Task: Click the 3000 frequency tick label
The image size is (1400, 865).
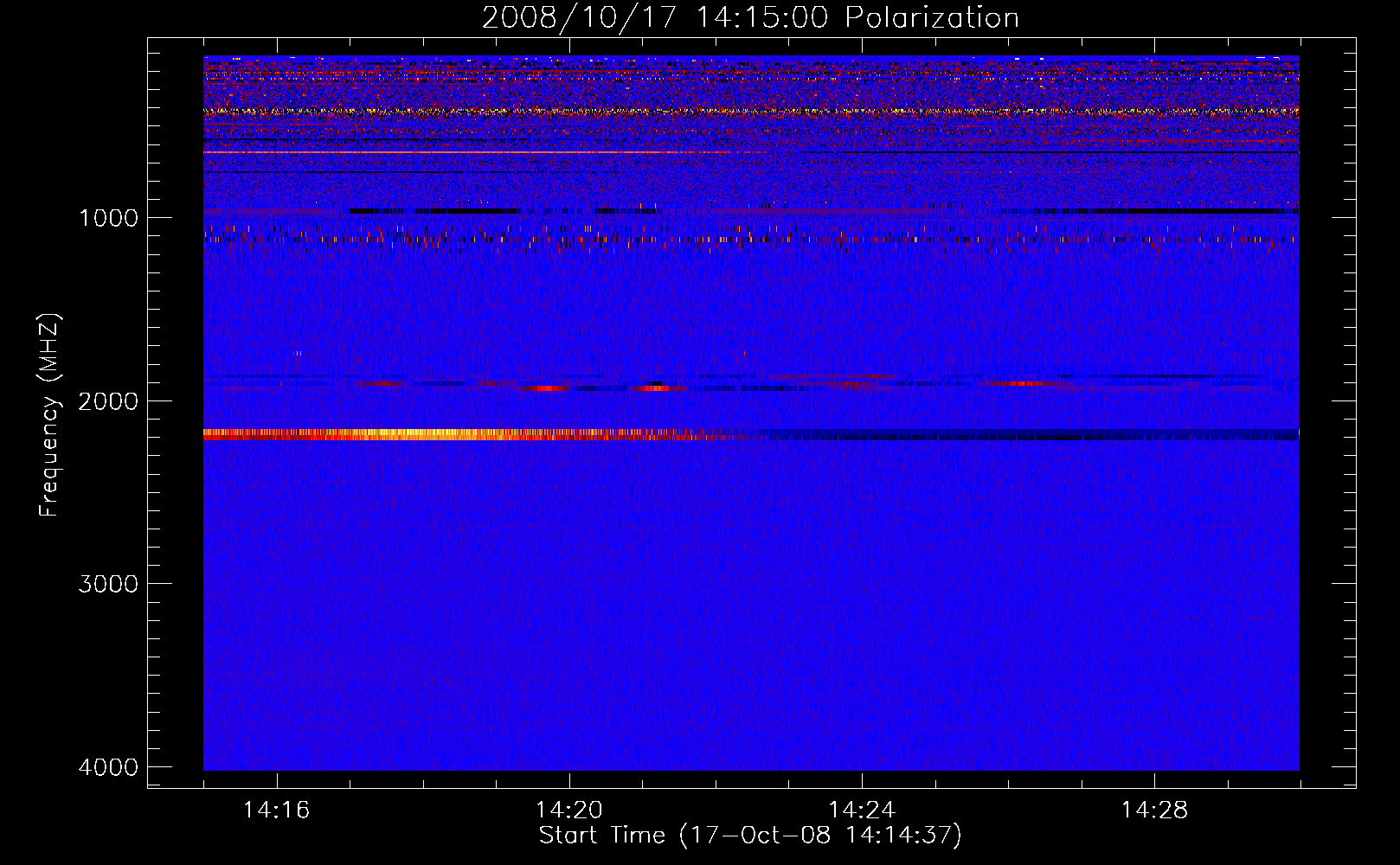Action: coord(108,584)
